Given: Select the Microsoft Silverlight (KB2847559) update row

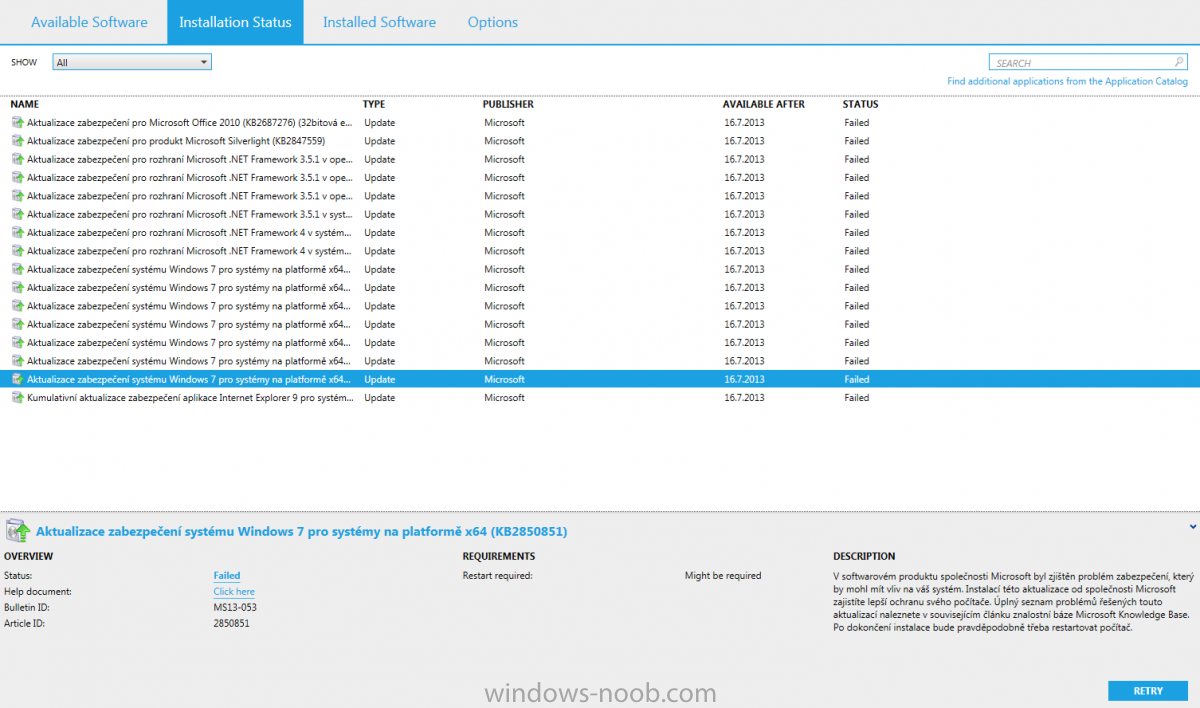Looking at the screenshot, I should click(600, 141).
